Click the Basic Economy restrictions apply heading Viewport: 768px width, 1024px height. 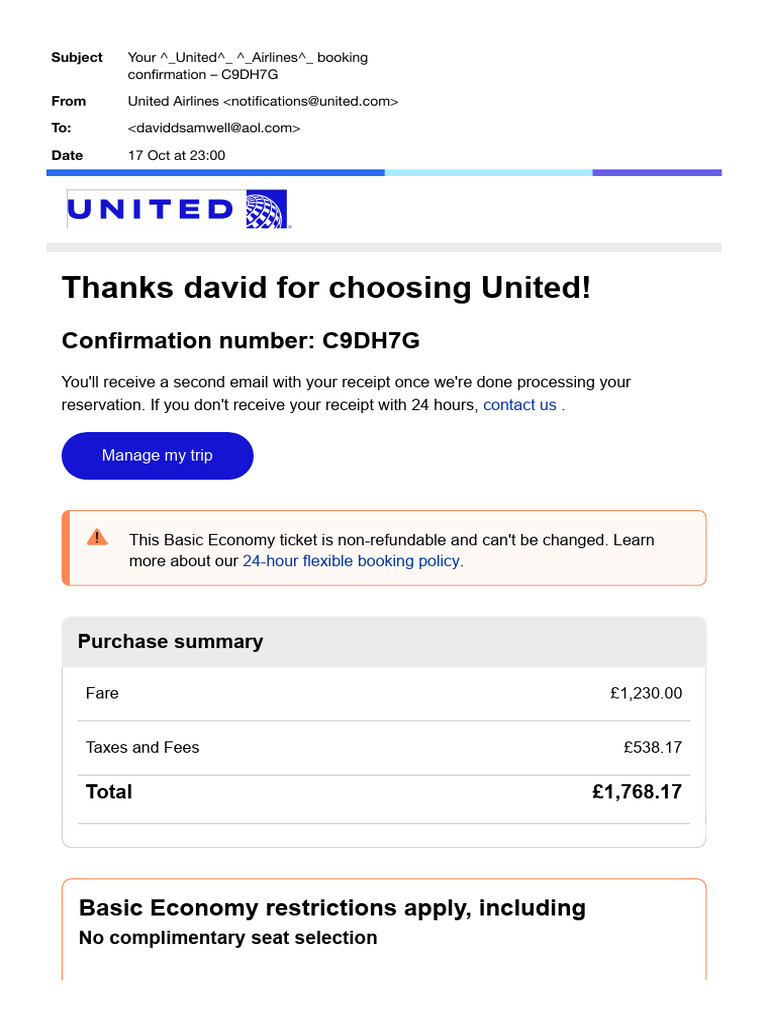[x=332, y=908]
